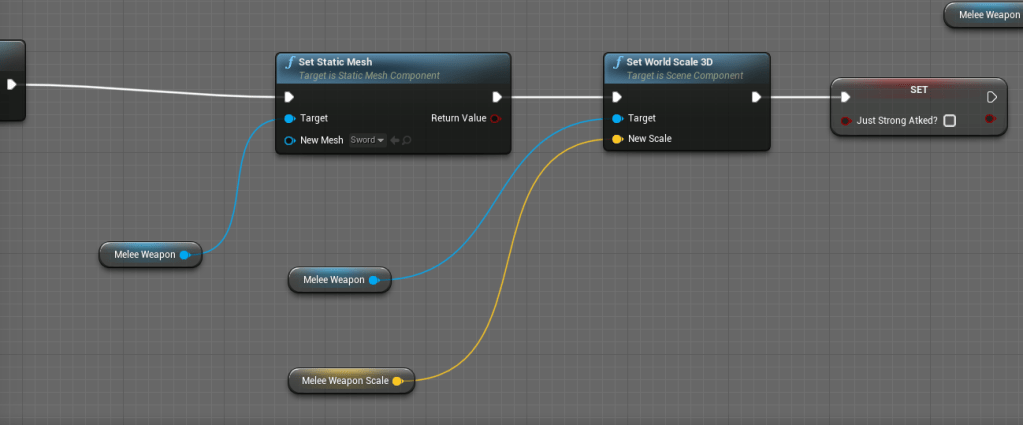The height and width of the screenshot is (425, 1023).
Task: Click the New Mesh input pin
Action: click(x=289, y=140)
